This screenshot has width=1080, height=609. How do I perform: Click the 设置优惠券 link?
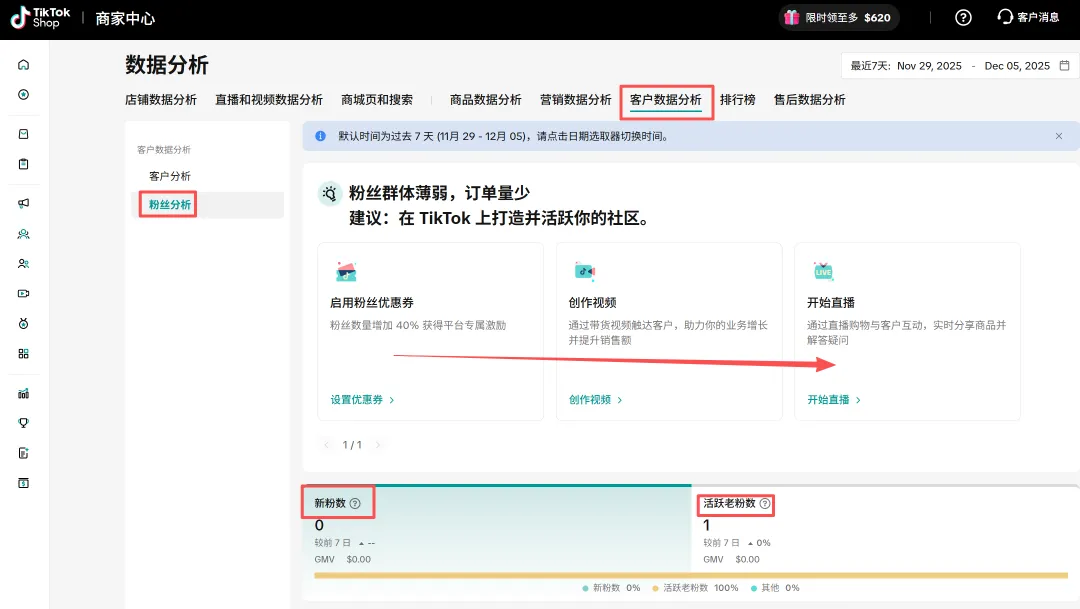pyautogui.click(x=362, y=400)
